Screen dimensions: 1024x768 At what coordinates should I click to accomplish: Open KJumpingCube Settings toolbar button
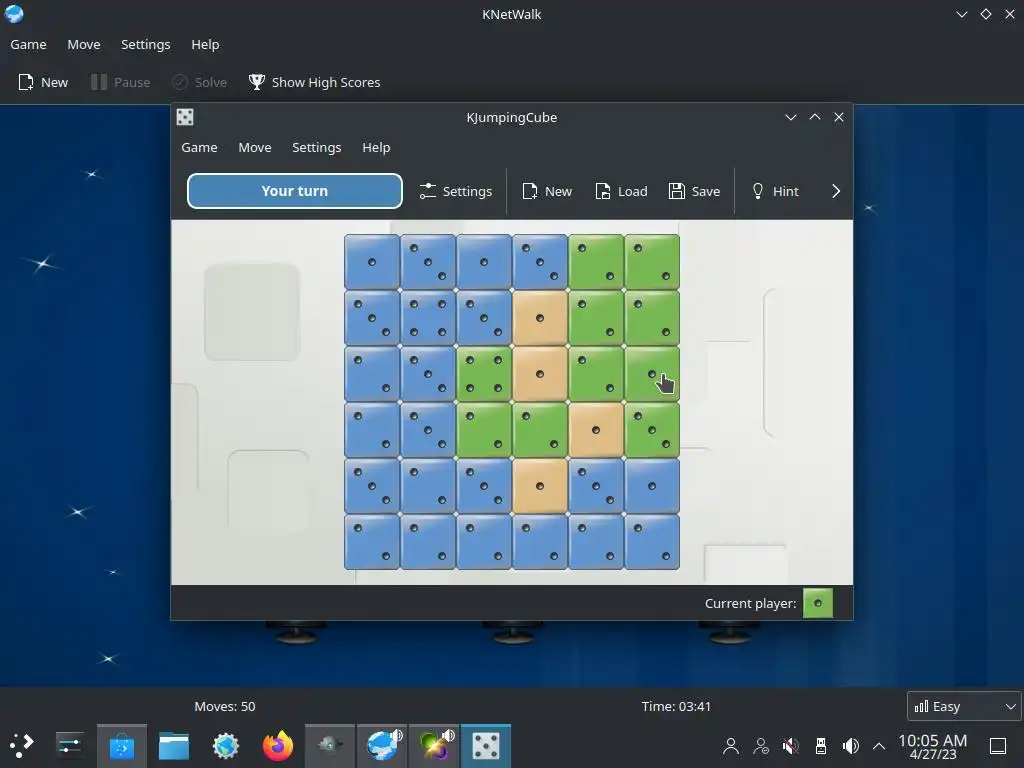(x=455, y=191)
